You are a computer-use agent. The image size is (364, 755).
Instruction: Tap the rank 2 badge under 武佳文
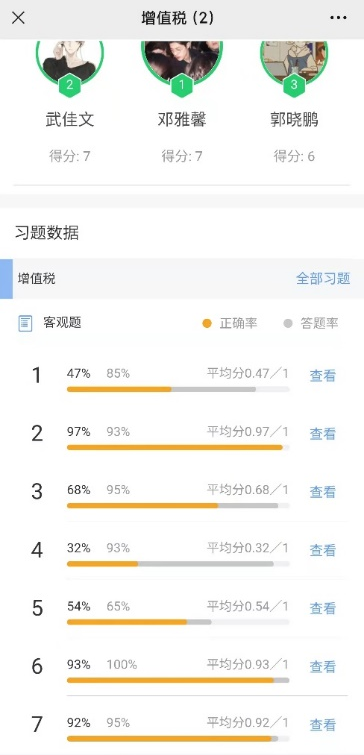70,86
